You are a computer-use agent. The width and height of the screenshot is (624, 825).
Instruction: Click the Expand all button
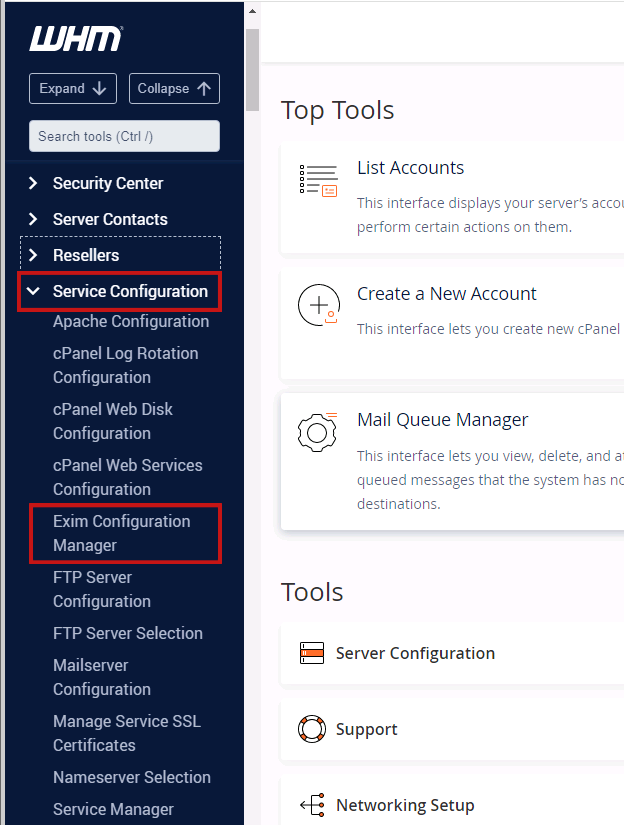pos(73,88)
